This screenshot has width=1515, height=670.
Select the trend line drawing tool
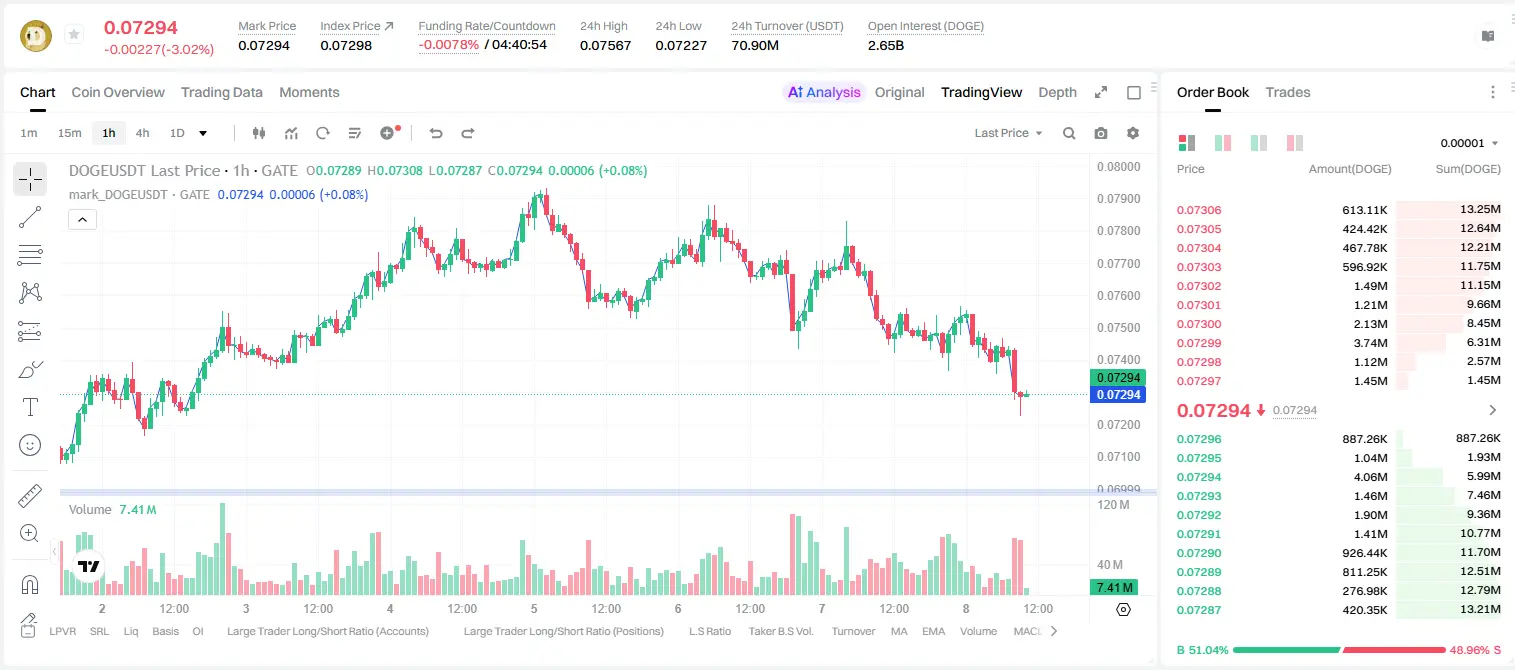[x=30, y=217]
